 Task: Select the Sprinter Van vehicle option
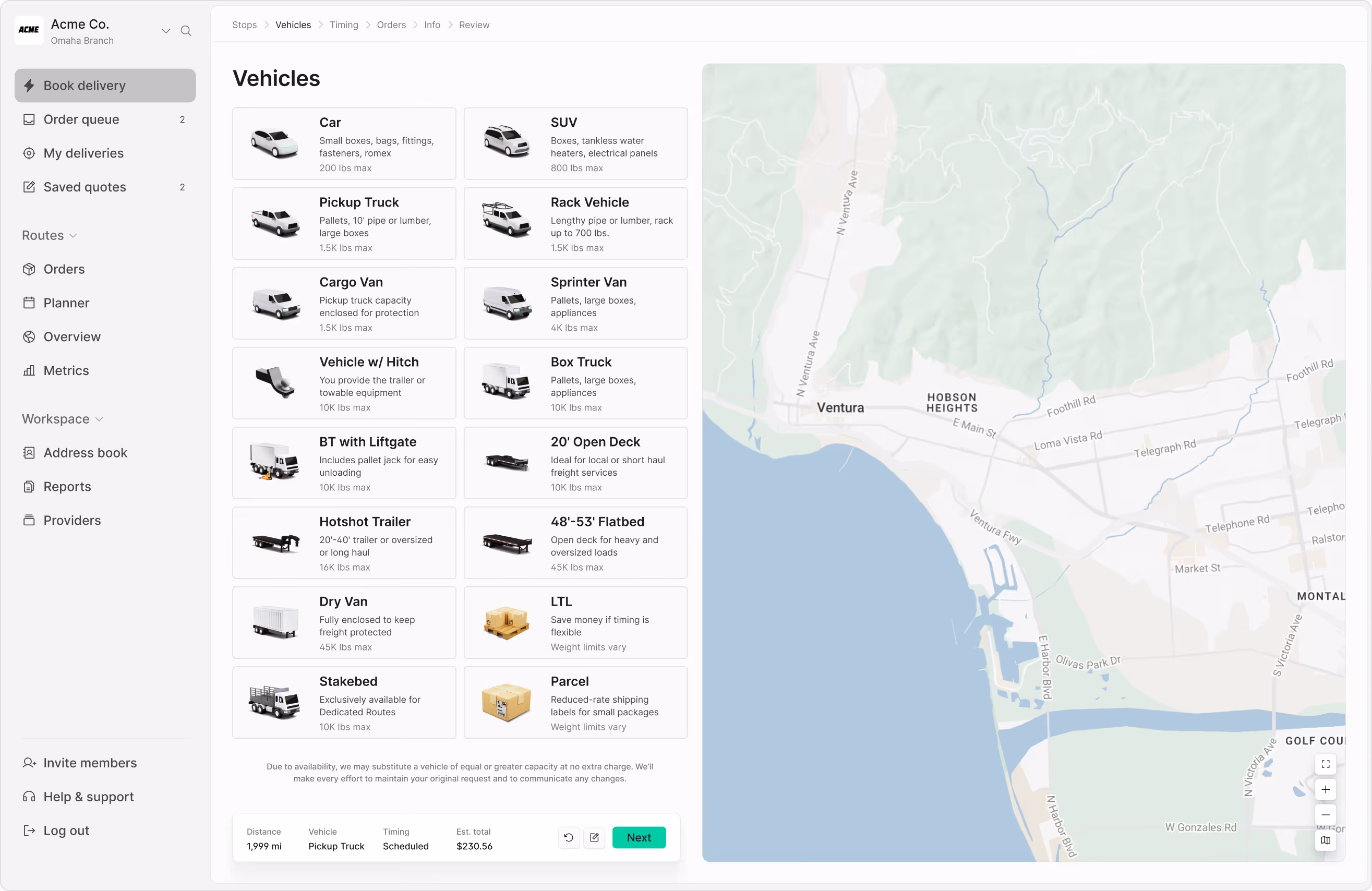[x=575, y=303]
